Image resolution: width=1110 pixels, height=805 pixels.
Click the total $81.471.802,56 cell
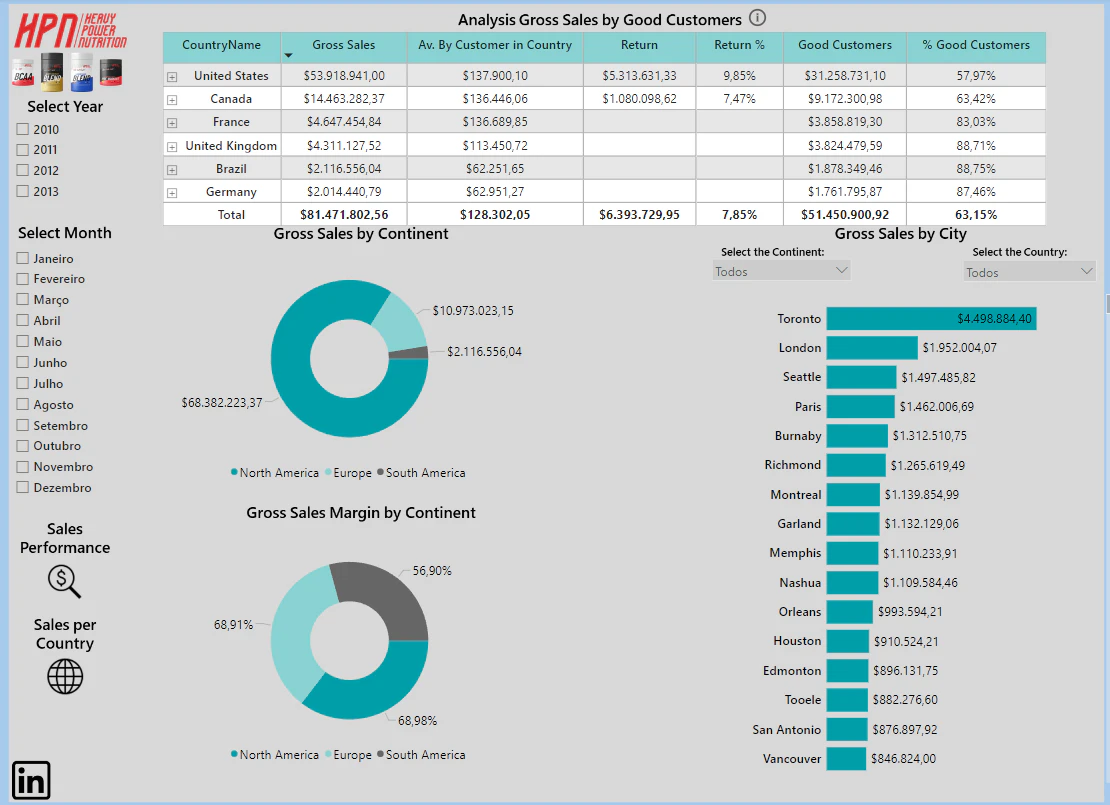coord(344,214)
